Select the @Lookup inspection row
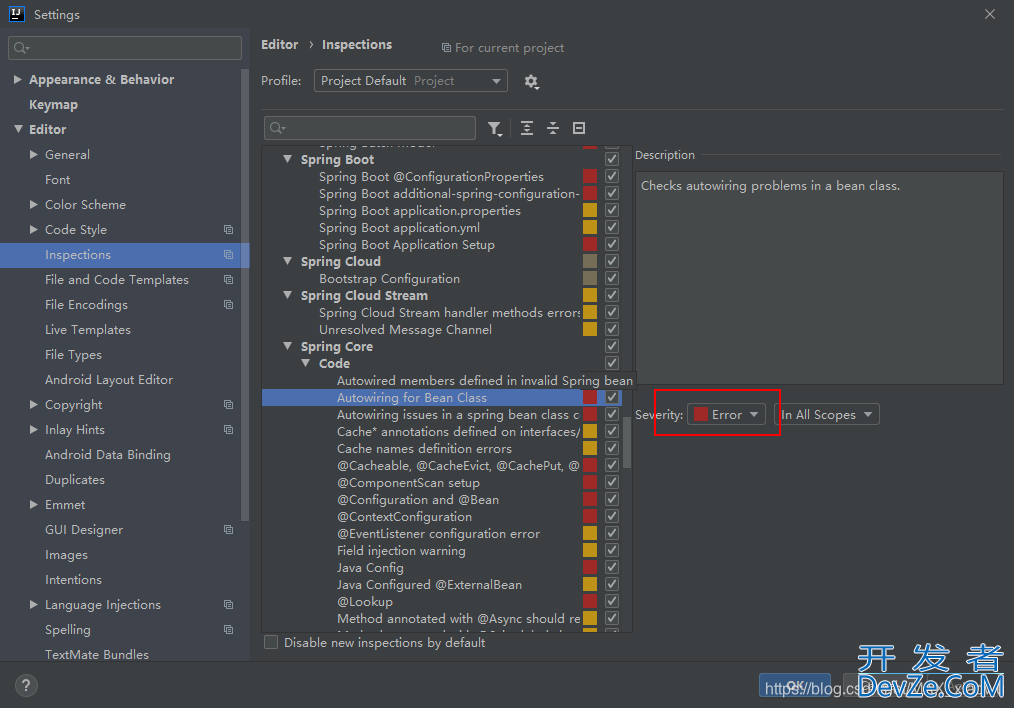The height and width of the screenshot is (708, 1014). [365, 601]
